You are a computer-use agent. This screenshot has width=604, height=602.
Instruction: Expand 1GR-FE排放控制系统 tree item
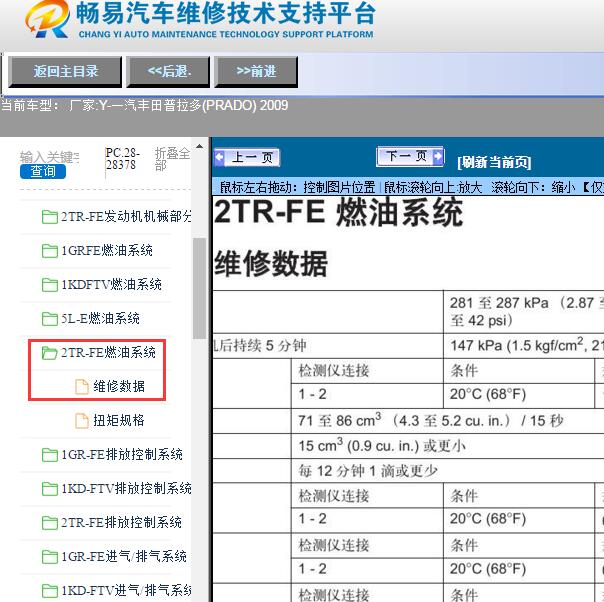coord(122,455)
